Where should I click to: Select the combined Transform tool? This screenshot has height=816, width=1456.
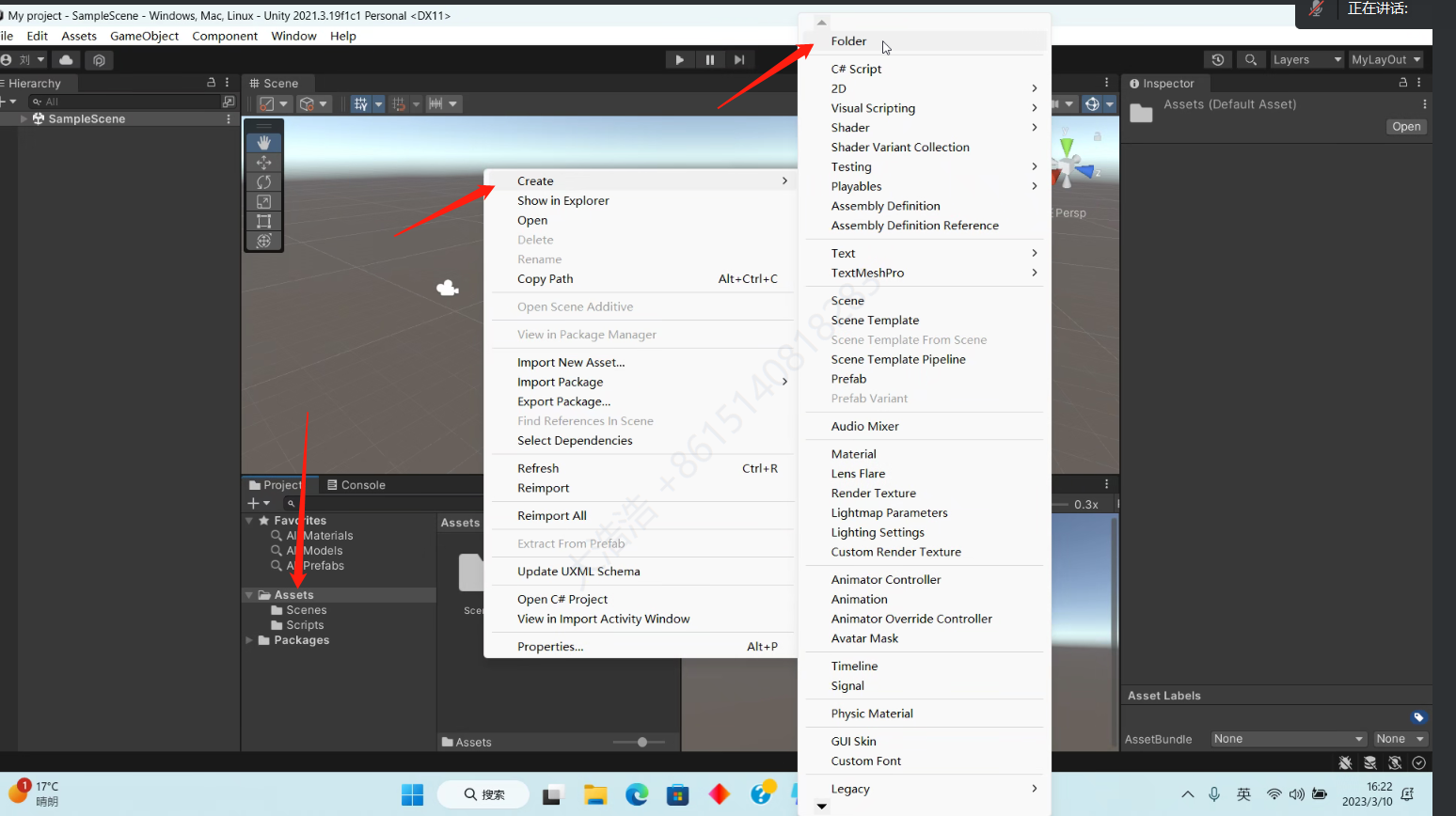click(263, 241)
